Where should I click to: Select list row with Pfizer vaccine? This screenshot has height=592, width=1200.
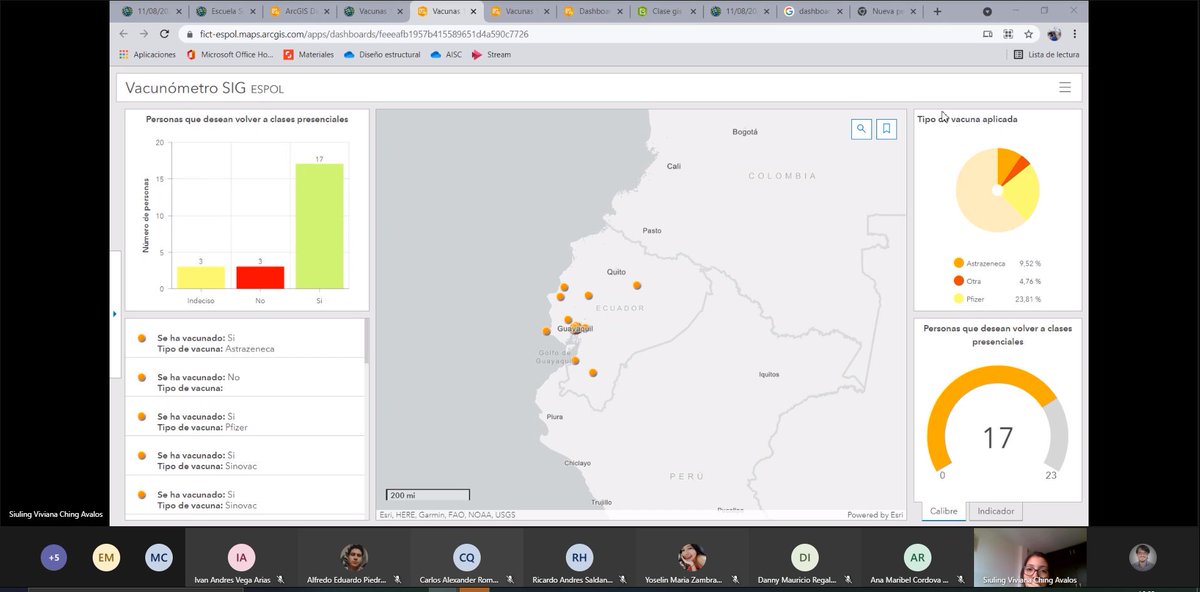coord(245,416)
